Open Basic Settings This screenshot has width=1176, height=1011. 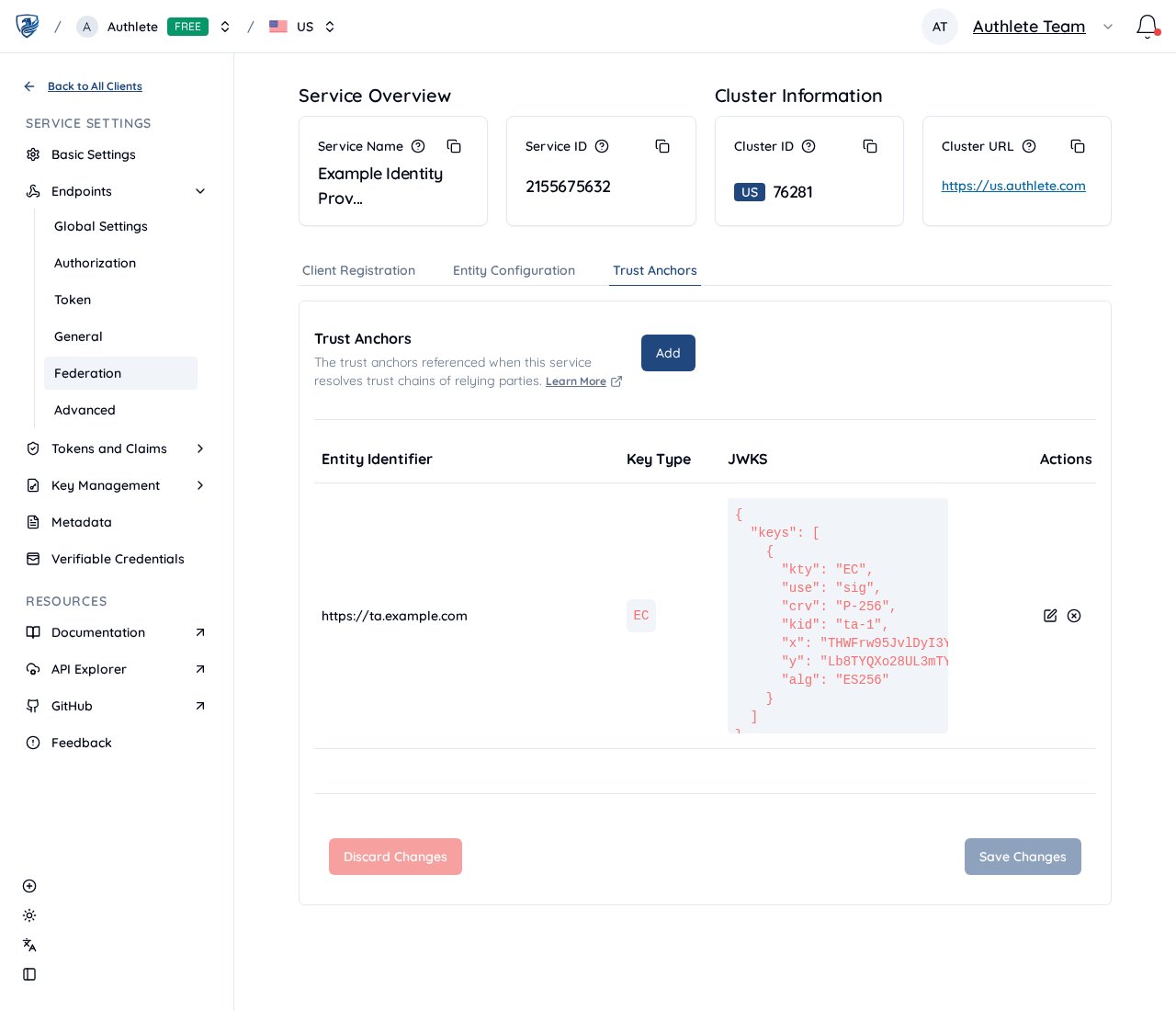point(94,154)
